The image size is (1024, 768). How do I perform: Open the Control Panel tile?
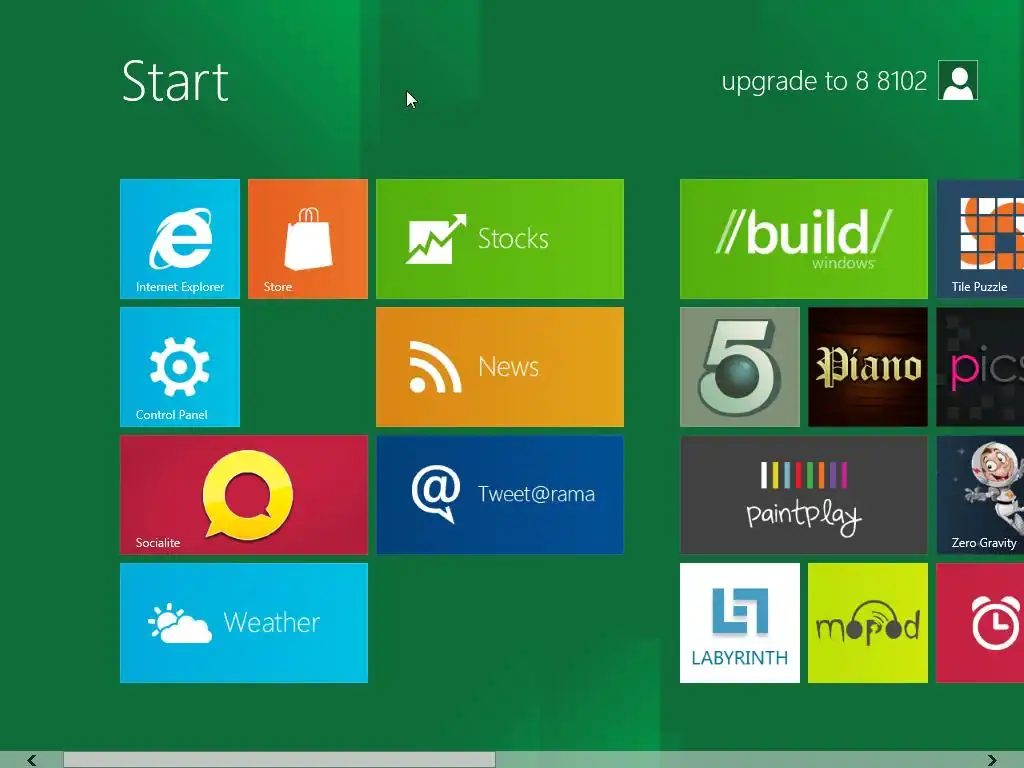[180, 367]
